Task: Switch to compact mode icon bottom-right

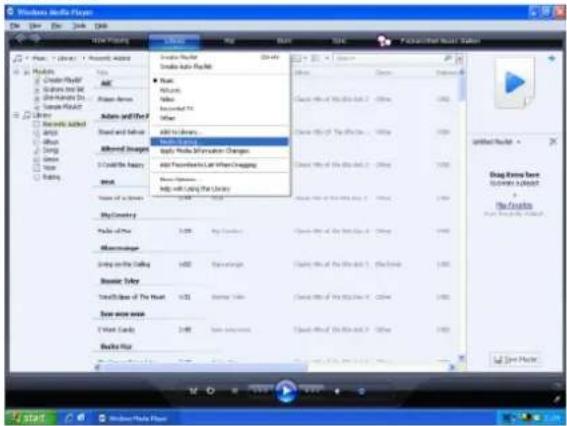Action: [x=557, y=399]
